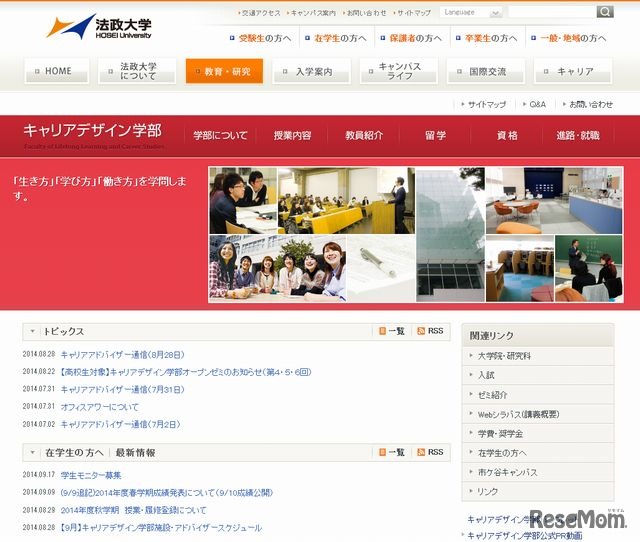Click the search magnifier button
This screenshot has width=640, height=542.
click(604, 12)
